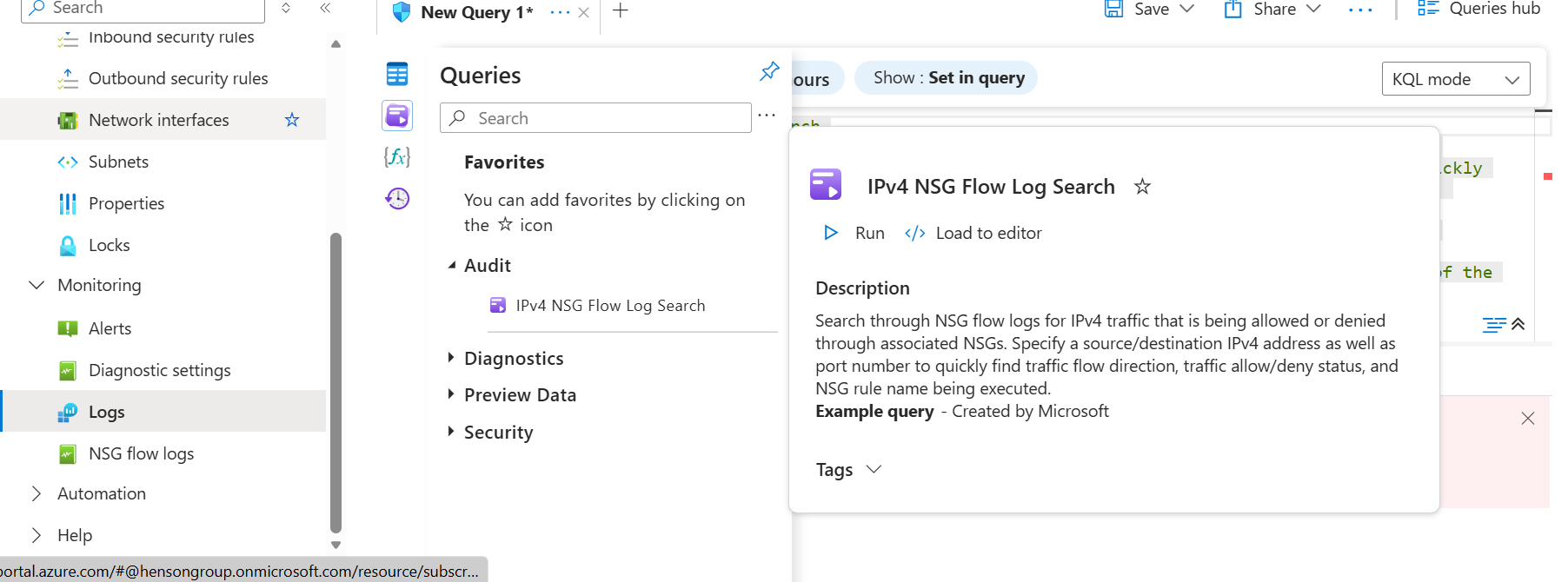Open the Tables panel icon

pos(397,75)
